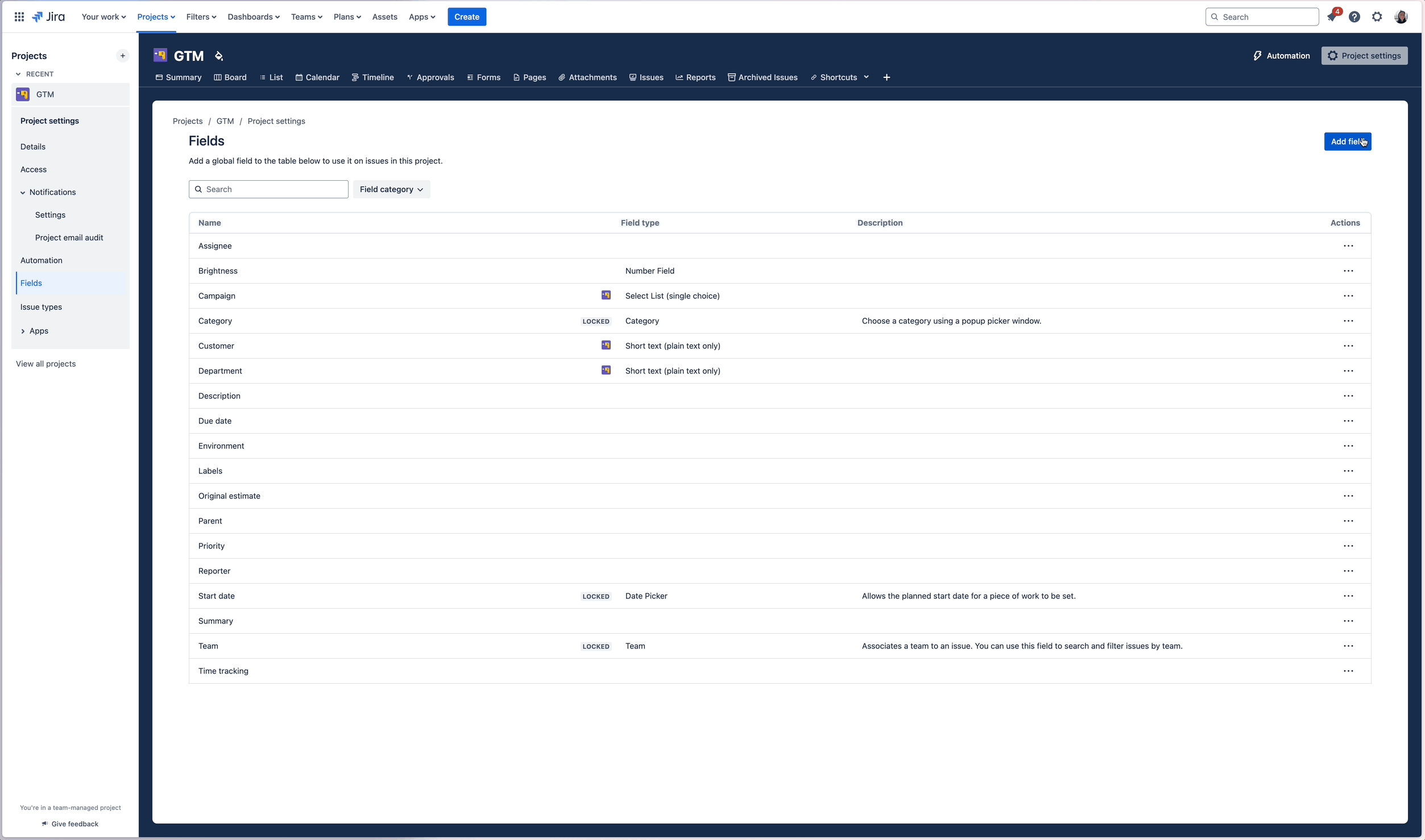This screenshot has height=840, width=1425.
Task: Click the fields search input
Action: 268,189
